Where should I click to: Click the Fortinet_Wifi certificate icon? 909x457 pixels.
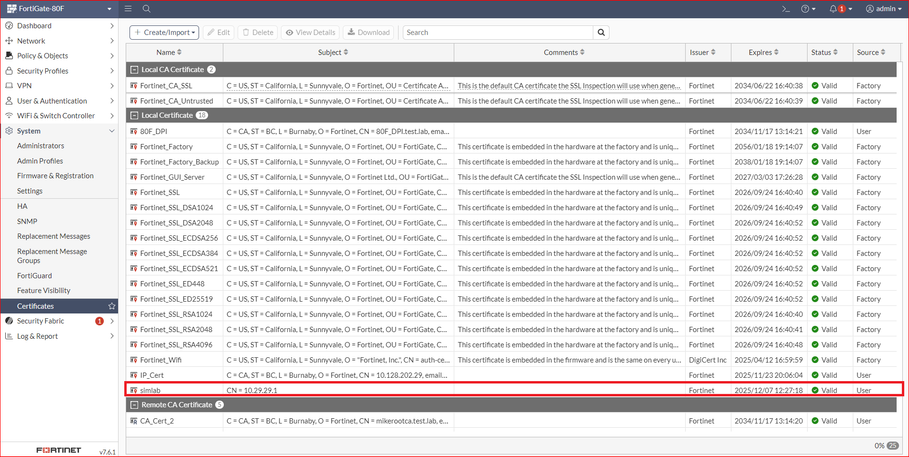click(x=134, y=360)
